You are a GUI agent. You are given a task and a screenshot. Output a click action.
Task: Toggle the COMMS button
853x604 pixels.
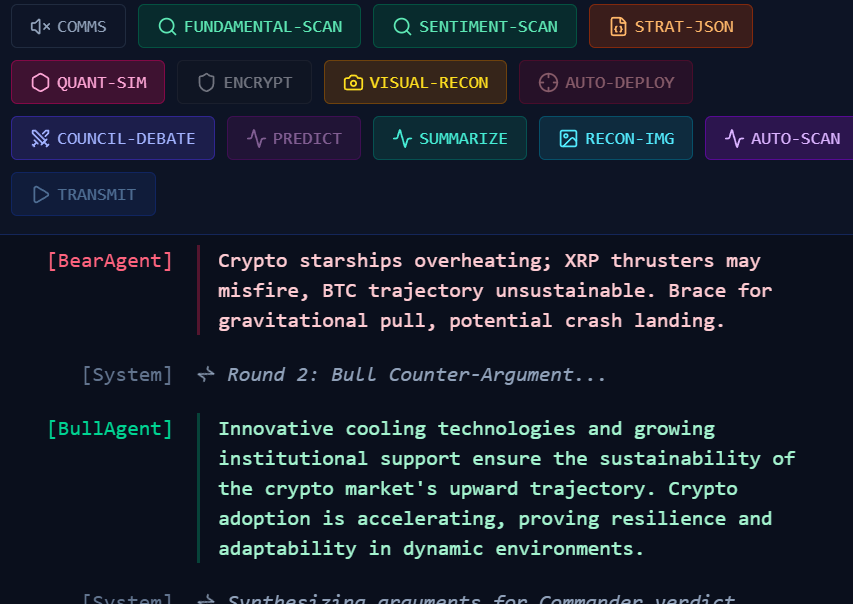click(x=69, y=26)
